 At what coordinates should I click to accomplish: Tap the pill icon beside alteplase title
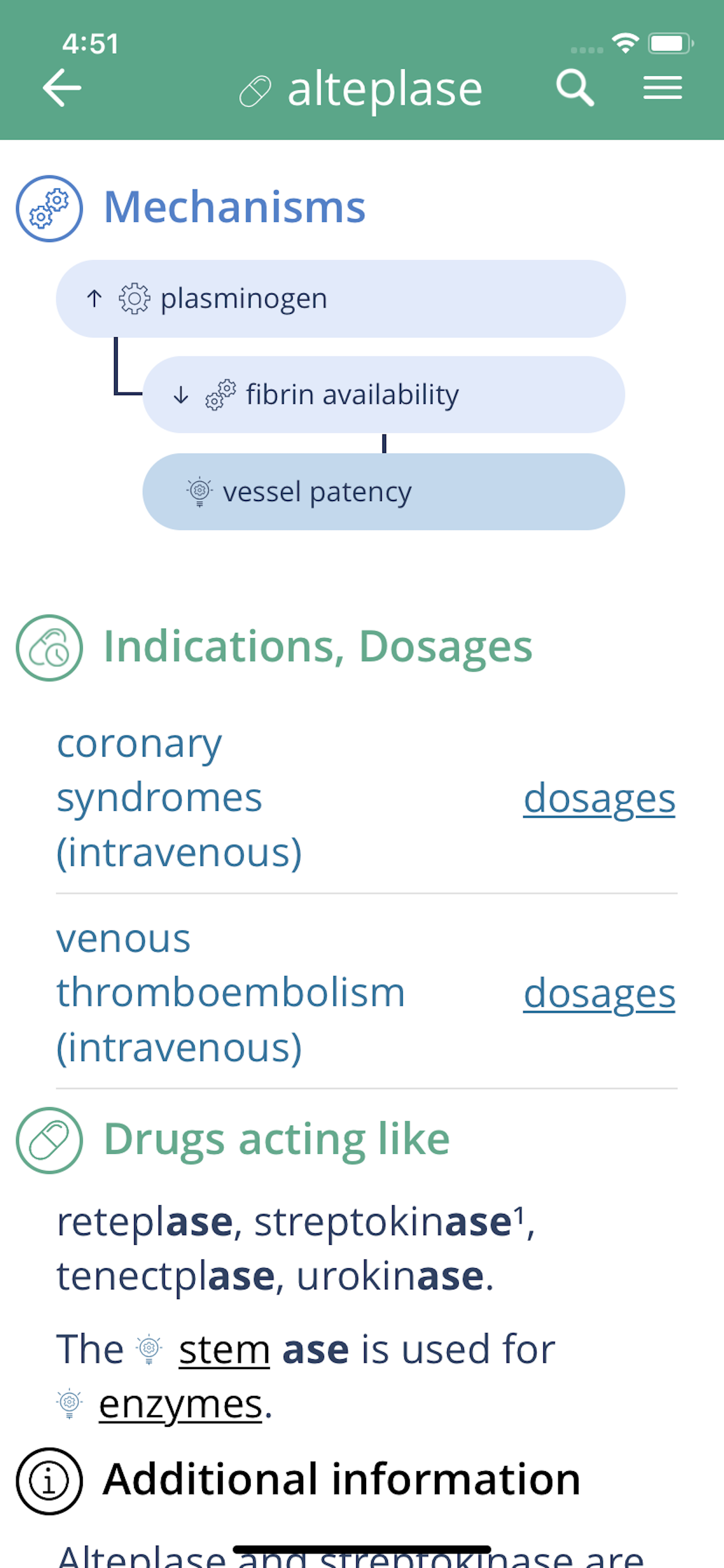point(255,92)
